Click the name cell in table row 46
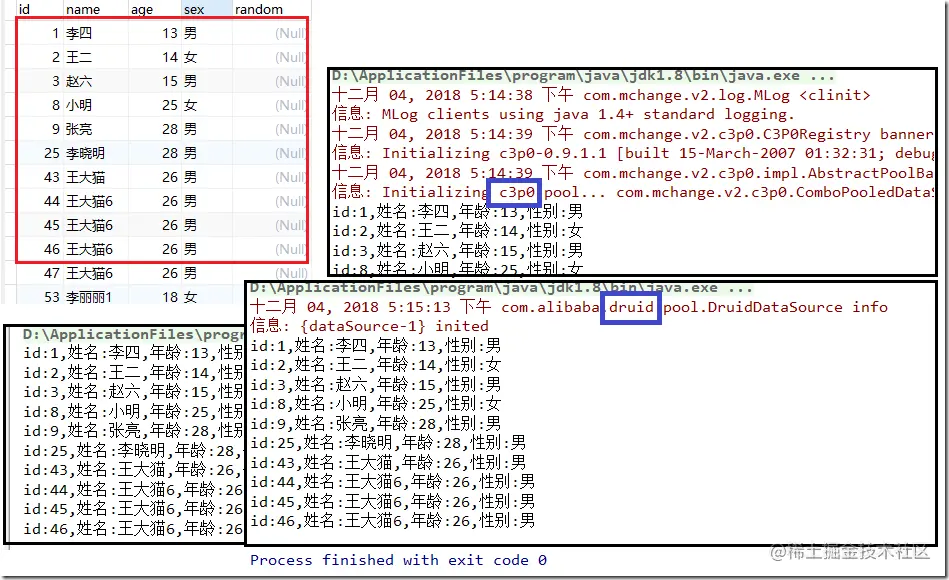 90,249
